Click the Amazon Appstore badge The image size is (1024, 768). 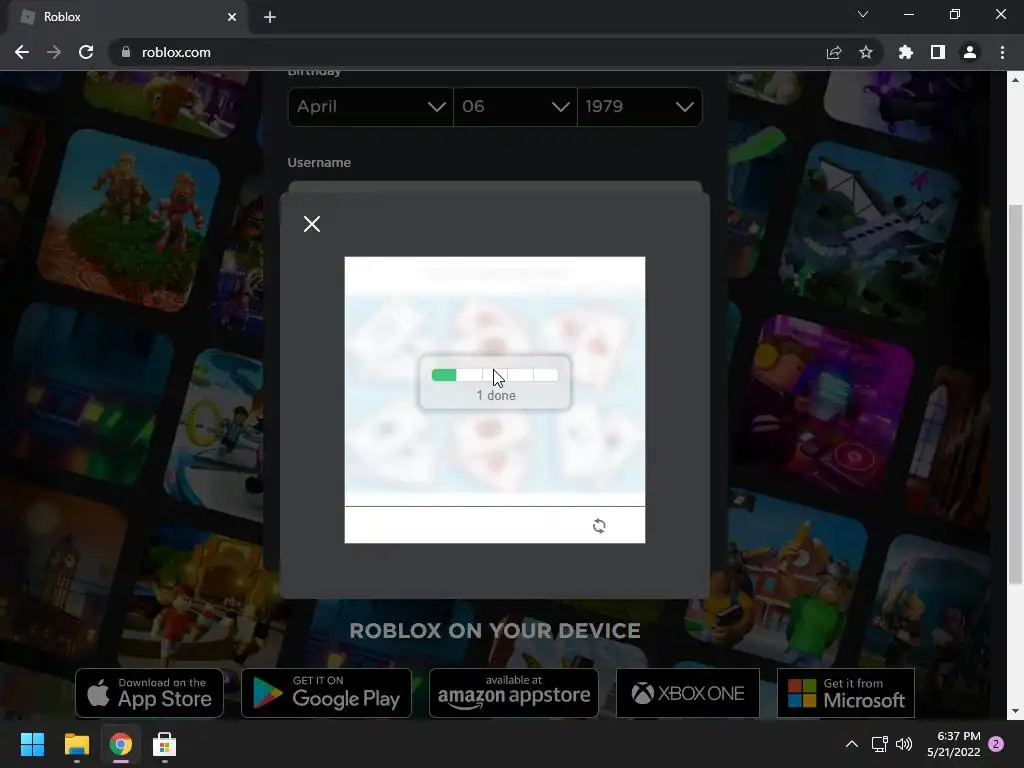coord(514,693)
